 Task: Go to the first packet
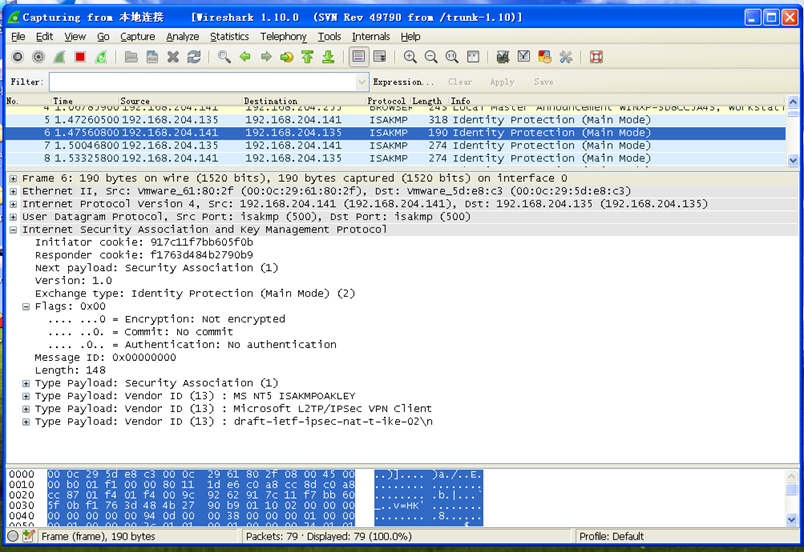pyautogui.click(x=307, y=57)
